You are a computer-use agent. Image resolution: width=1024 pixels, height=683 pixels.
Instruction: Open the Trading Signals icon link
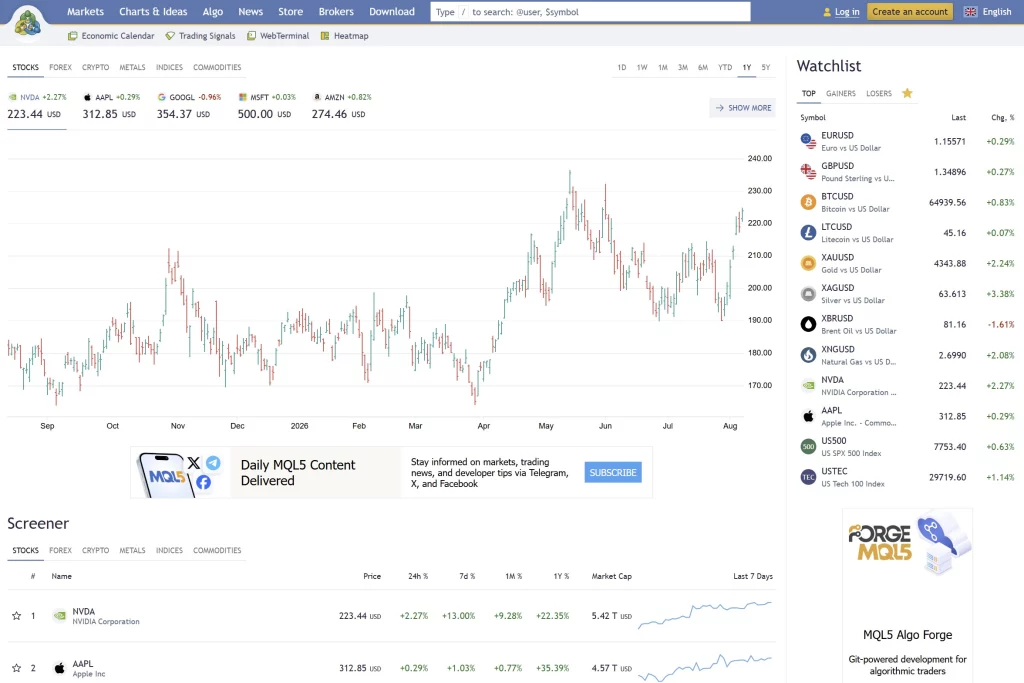tap(170, 36)
